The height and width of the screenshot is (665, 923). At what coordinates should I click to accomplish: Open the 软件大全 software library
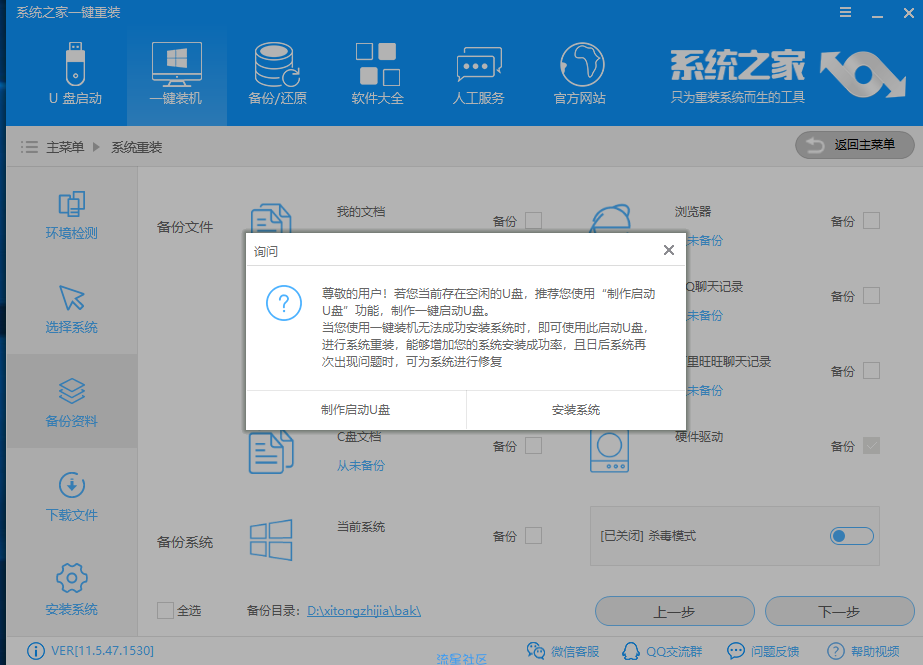tap(377, 74)
